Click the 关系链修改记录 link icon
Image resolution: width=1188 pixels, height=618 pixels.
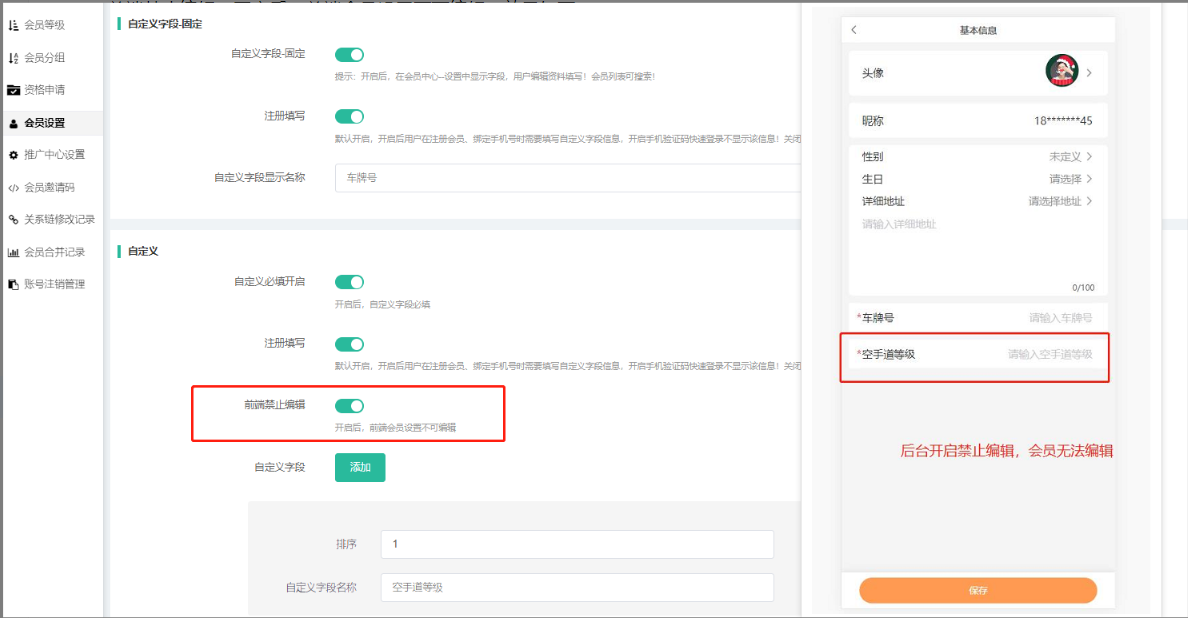tap(14, 219)
